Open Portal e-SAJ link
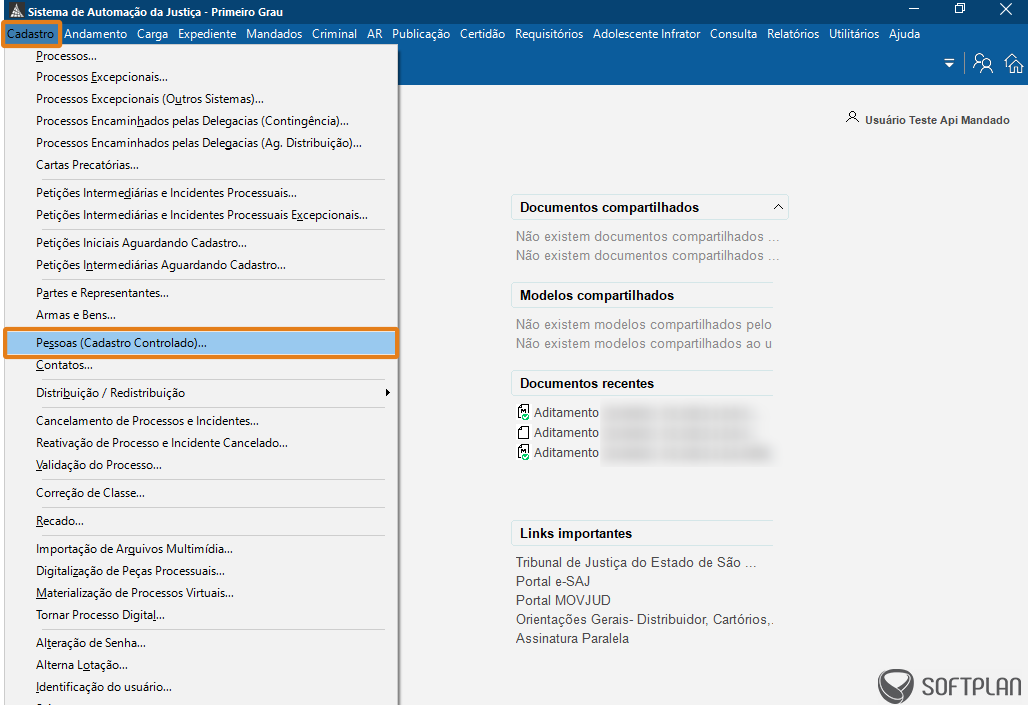This screenshot has height=705, width=1028. pos(553,581)
